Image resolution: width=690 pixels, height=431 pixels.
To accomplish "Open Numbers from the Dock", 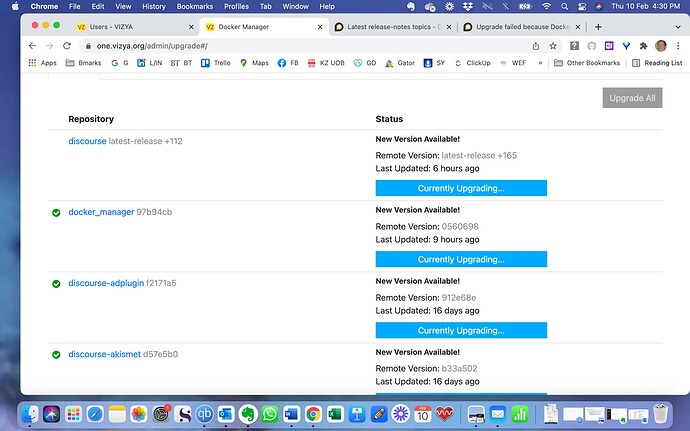I will [x=520, y=414].
